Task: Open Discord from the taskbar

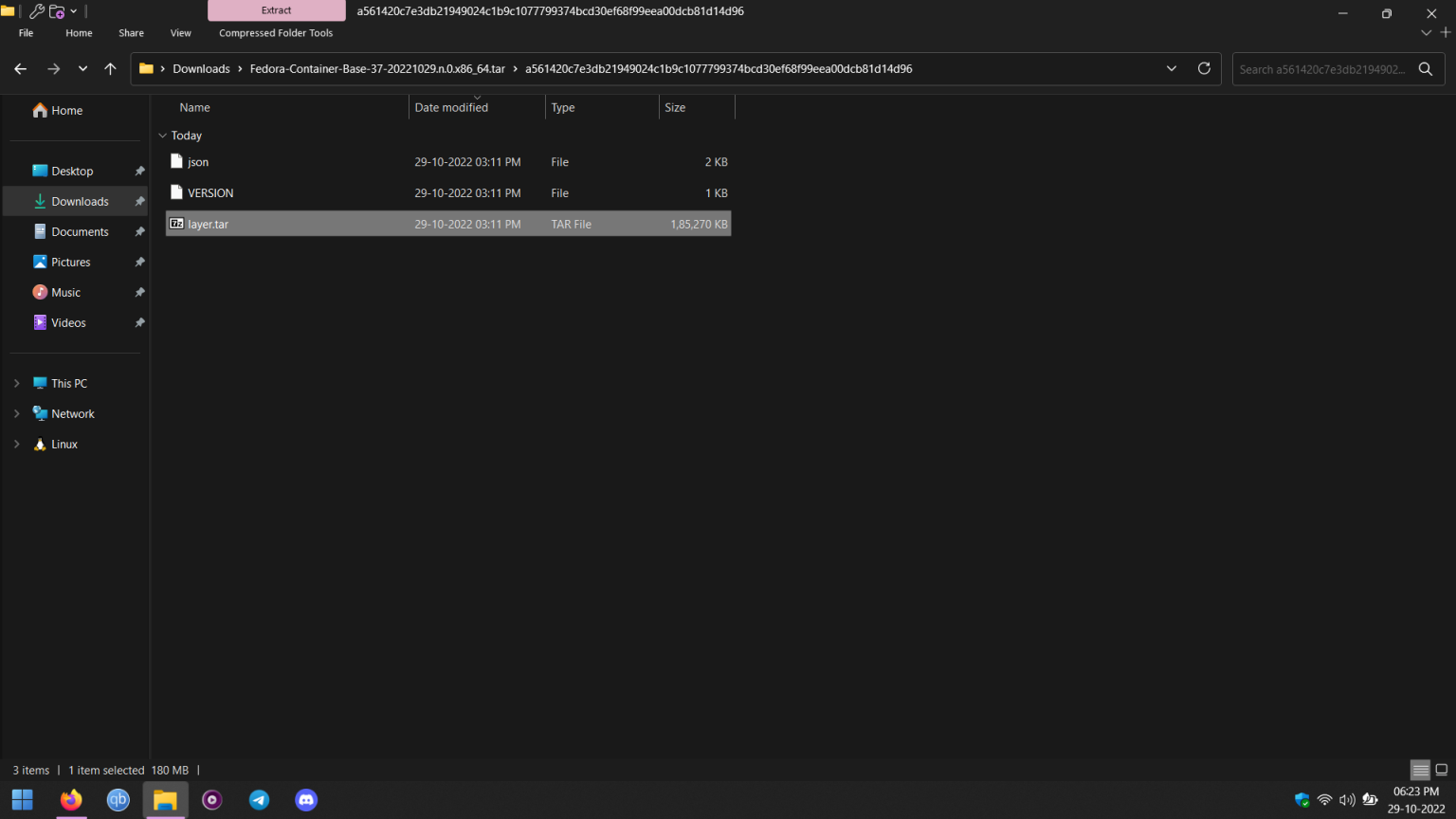Action: tap(306, 800)
